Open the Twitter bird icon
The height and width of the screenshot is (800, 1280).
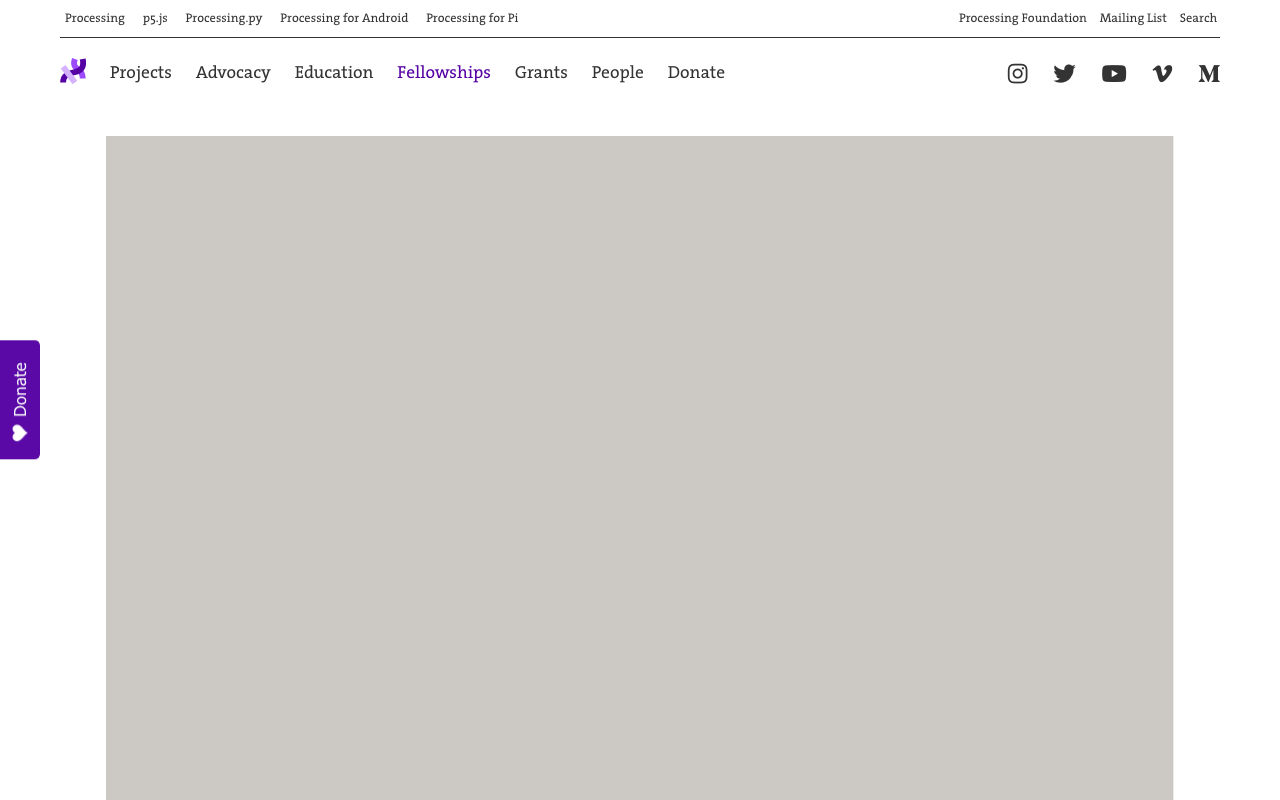(x=1064, y=73)
